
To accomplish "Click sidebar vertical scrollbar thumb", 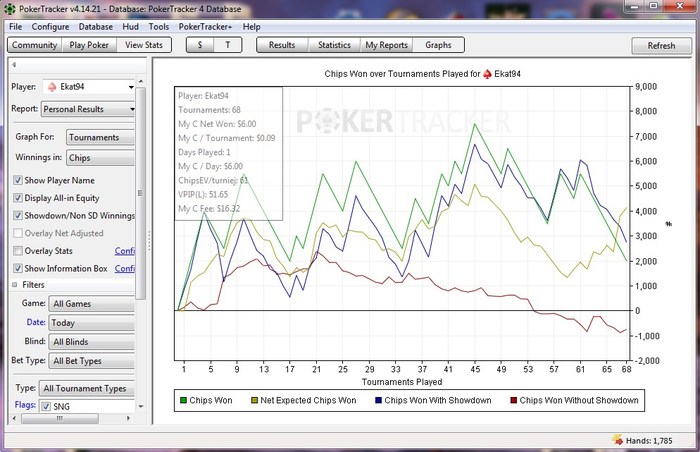I will (141, 193).
